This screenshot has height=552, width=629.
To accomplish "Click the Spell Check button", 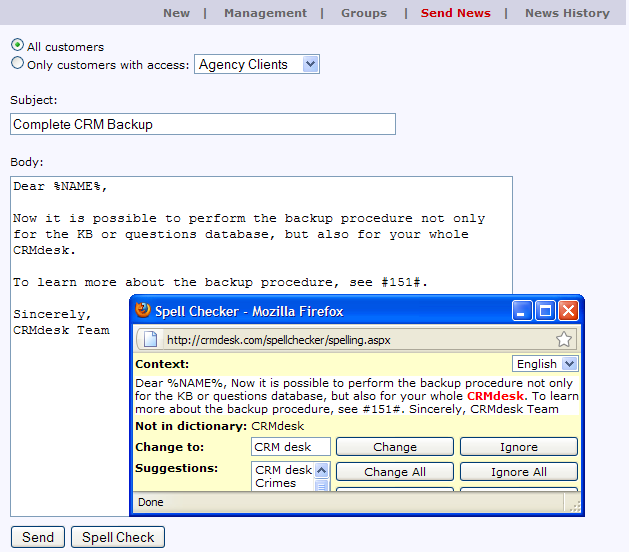I will (x=118, y=537).
